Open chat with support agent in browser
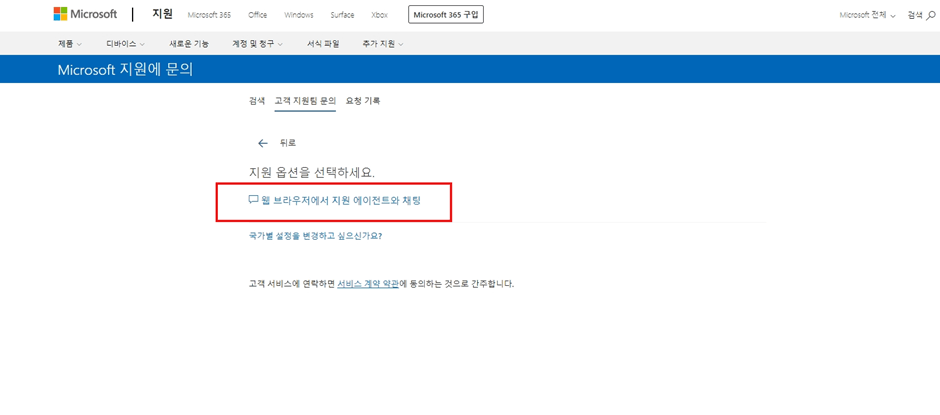This screenshot has width=940, height=415. (335, 201)
